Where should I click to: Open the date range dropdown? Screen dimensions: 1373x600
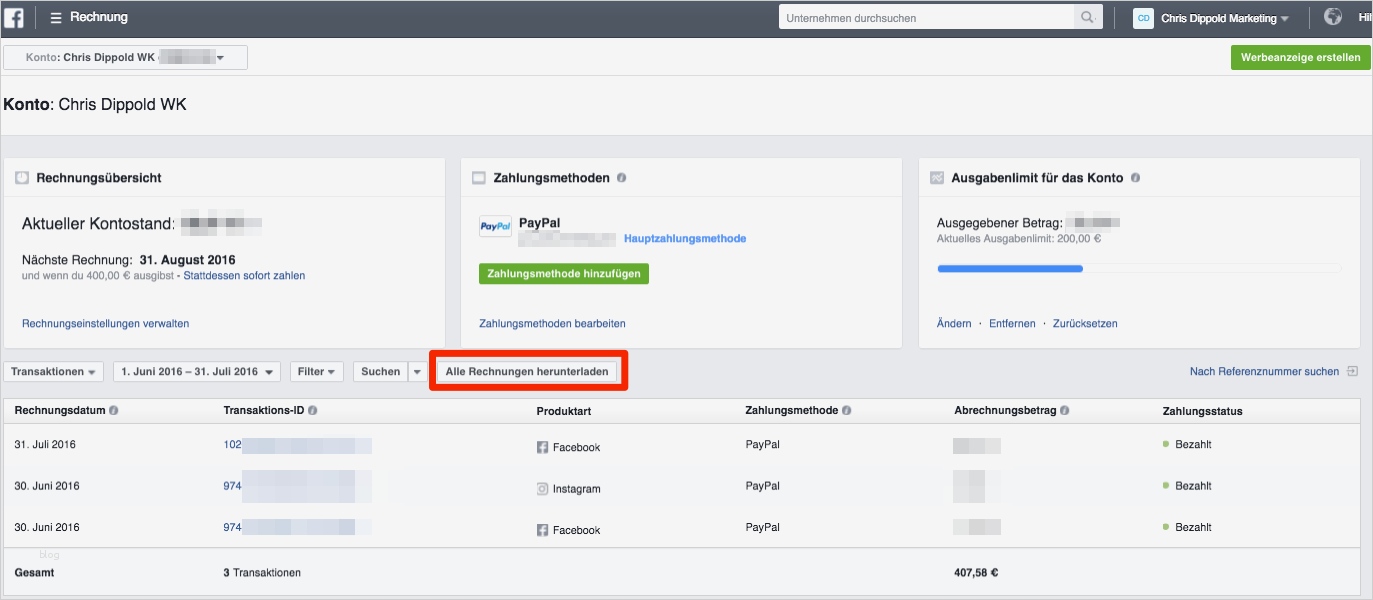[196, 372]
